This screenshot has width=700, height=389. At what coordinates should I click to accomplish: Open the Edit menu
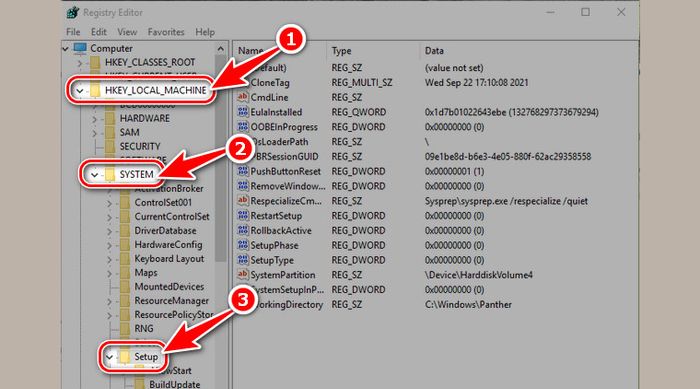coord(99,32)
